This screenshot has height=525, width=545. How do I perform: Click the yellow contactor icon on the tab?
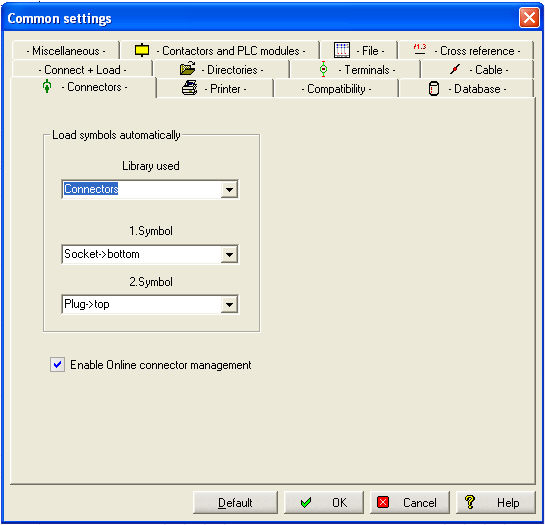(142, 50)
